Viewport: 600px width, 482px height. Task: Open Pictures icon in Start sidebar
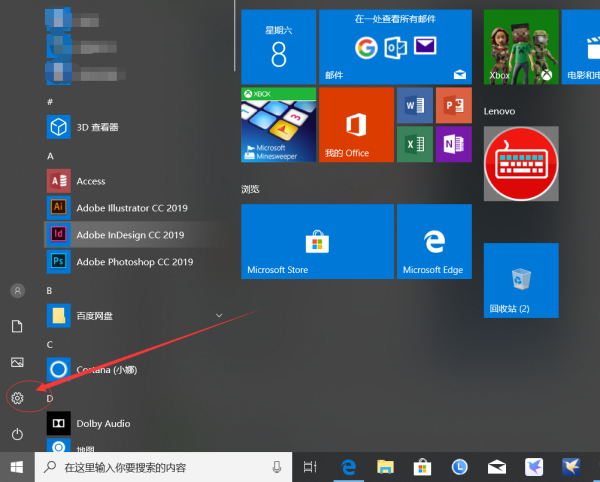coord(17,362)
